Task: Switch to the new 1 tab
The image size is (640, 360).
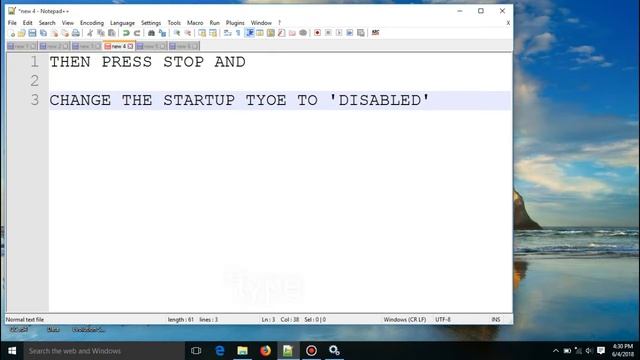Action: 22,46
